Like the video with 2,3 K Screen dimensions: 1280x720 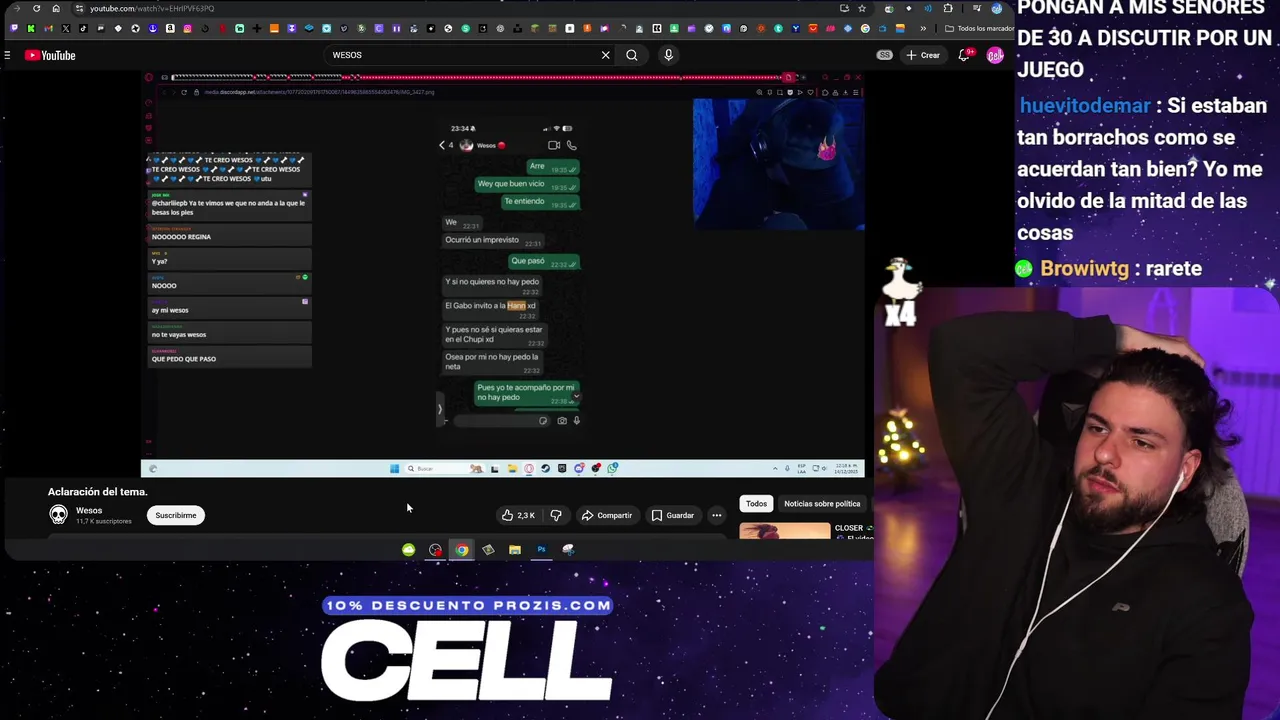pyautogui.click(x=518, y=515)
